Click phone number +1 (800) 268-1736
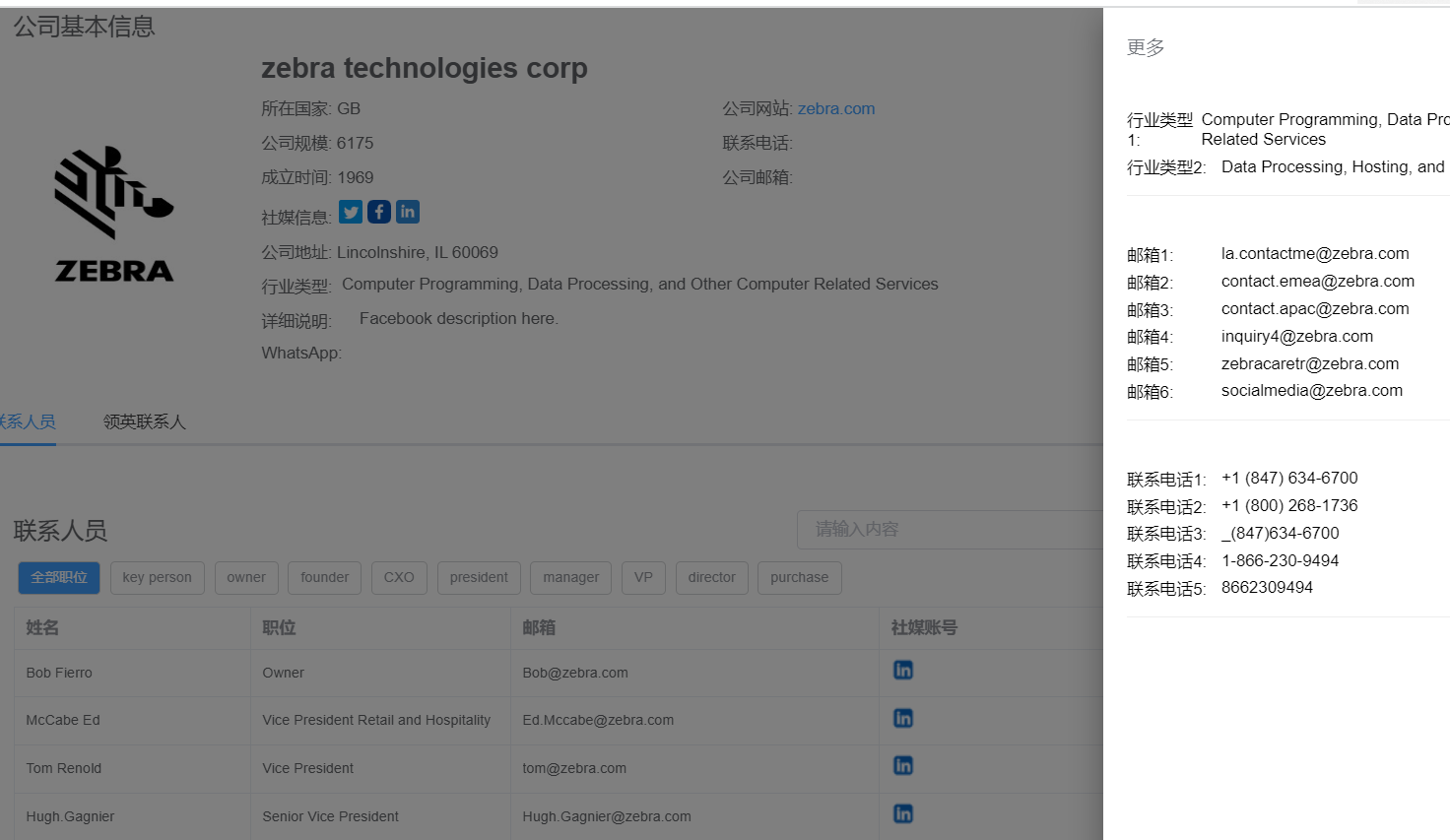 click(x=1289, y=506)
